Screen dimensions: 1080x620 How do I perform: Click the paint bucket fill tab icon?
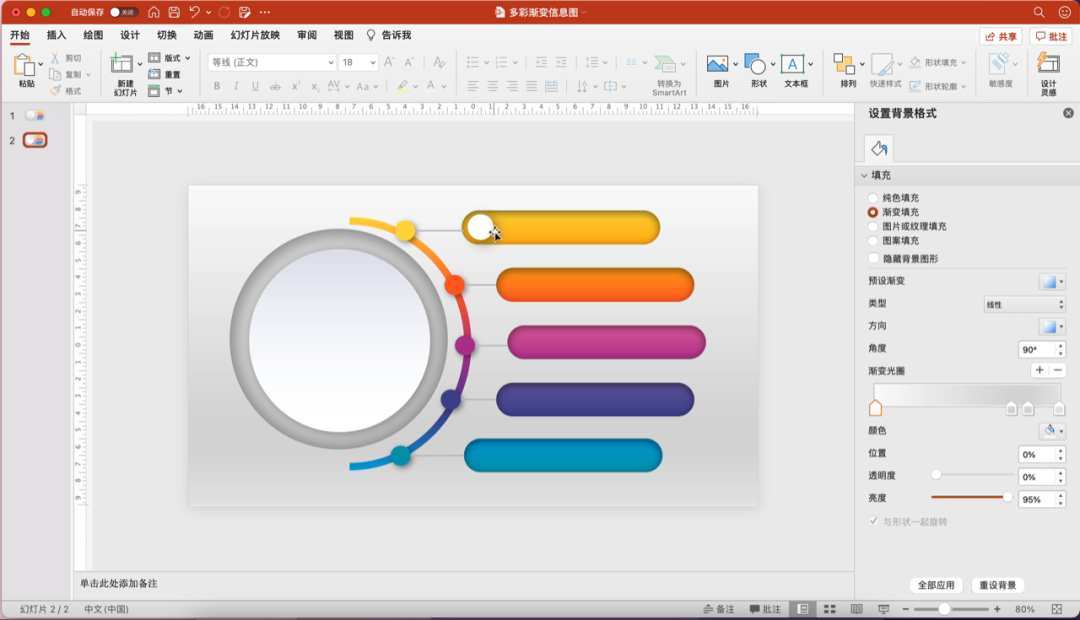point(878,149)
